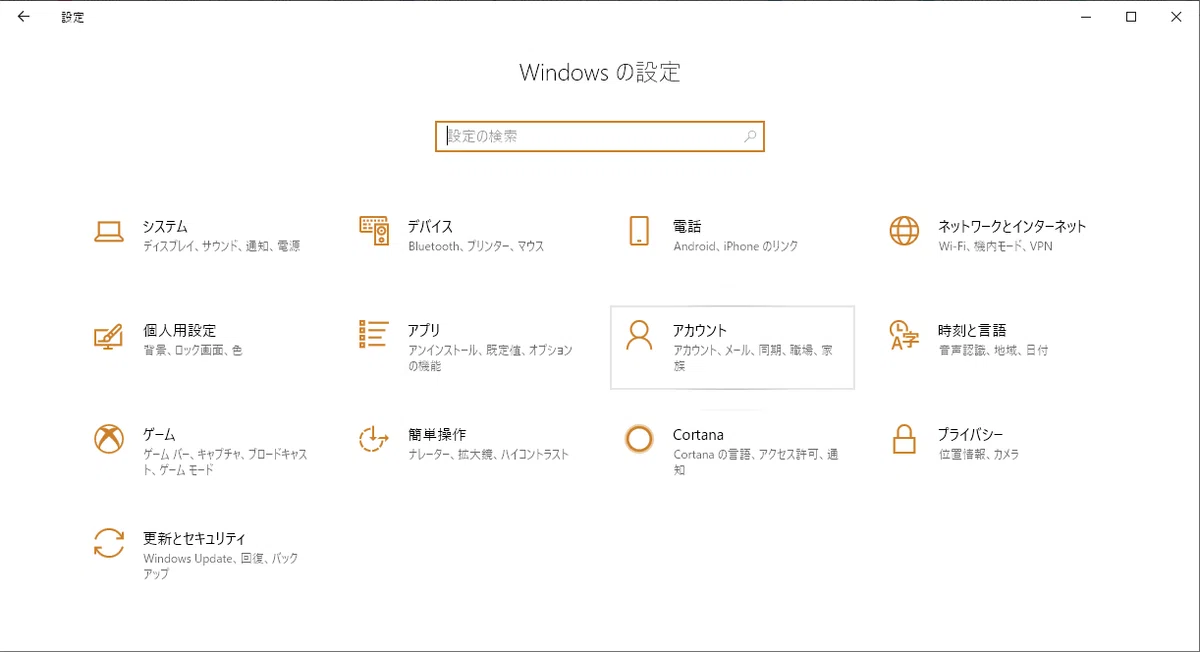Open the プライバシー padlock icon
This screenshot has height=652, width=1200.
904,439
